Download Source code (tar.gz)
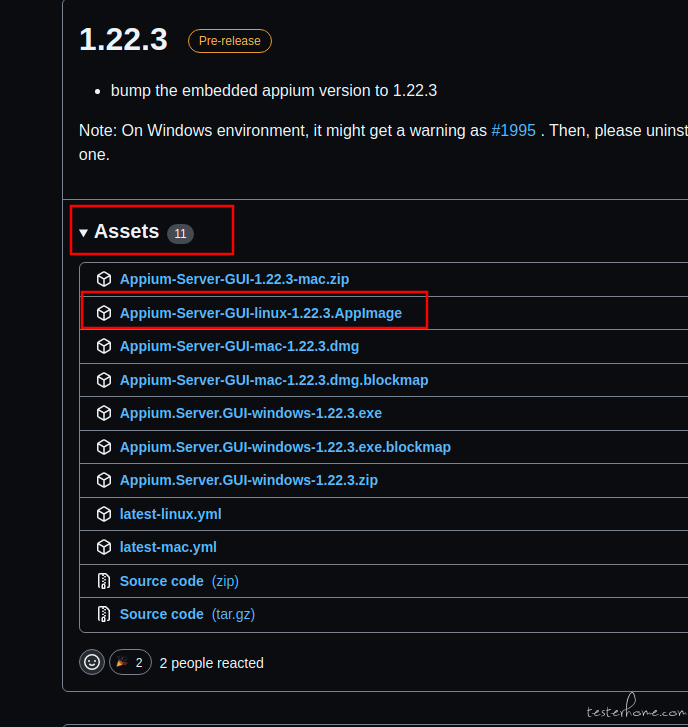 pos(187,614)
